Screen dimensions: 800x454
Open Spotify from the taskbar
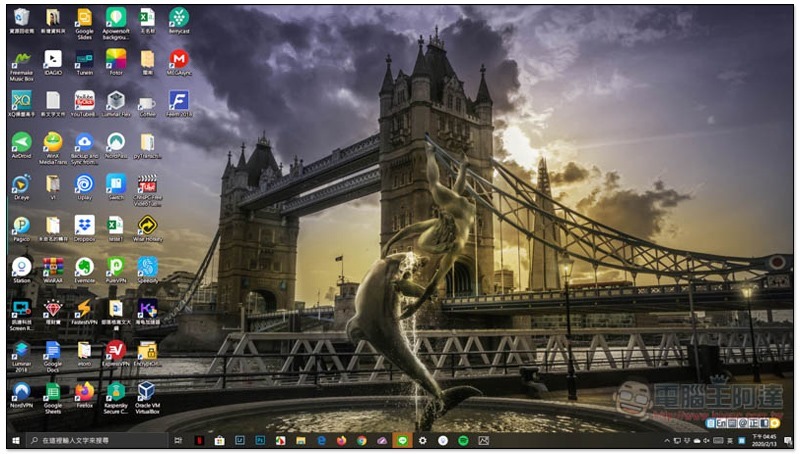(x=463, y=440)
